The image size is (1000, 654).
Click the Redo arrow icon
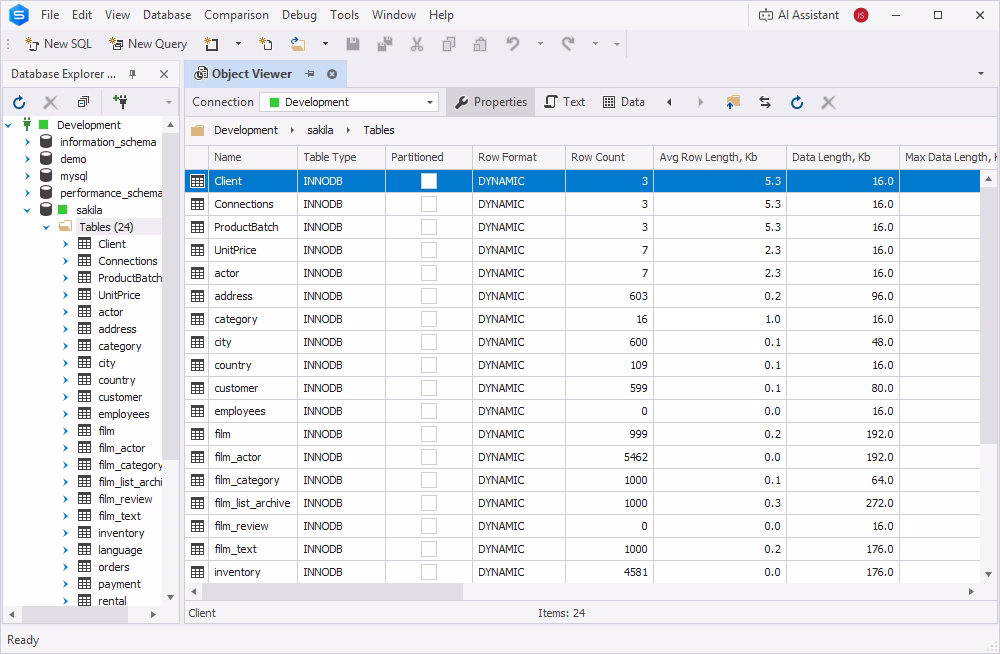pyautogui.click(x=568, y=43)
